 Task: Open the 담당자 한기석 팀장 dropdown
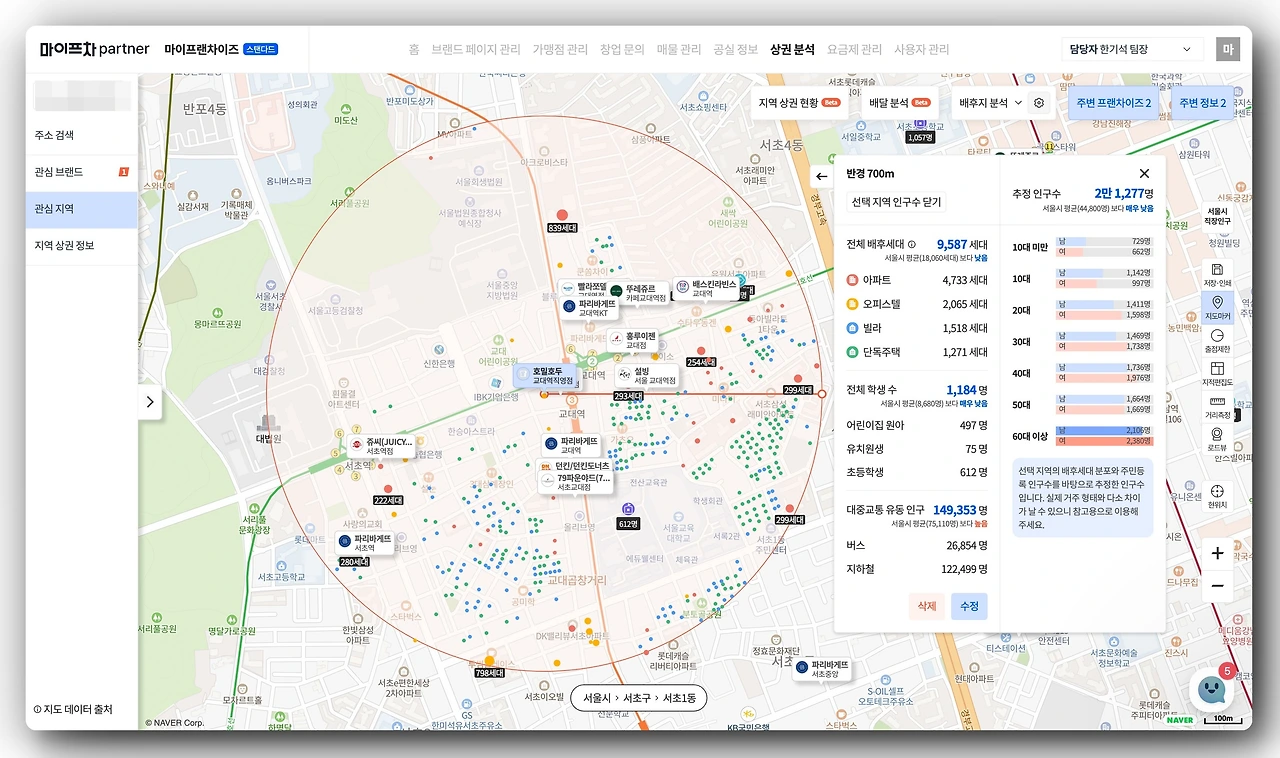click(x=1133, y=49)
